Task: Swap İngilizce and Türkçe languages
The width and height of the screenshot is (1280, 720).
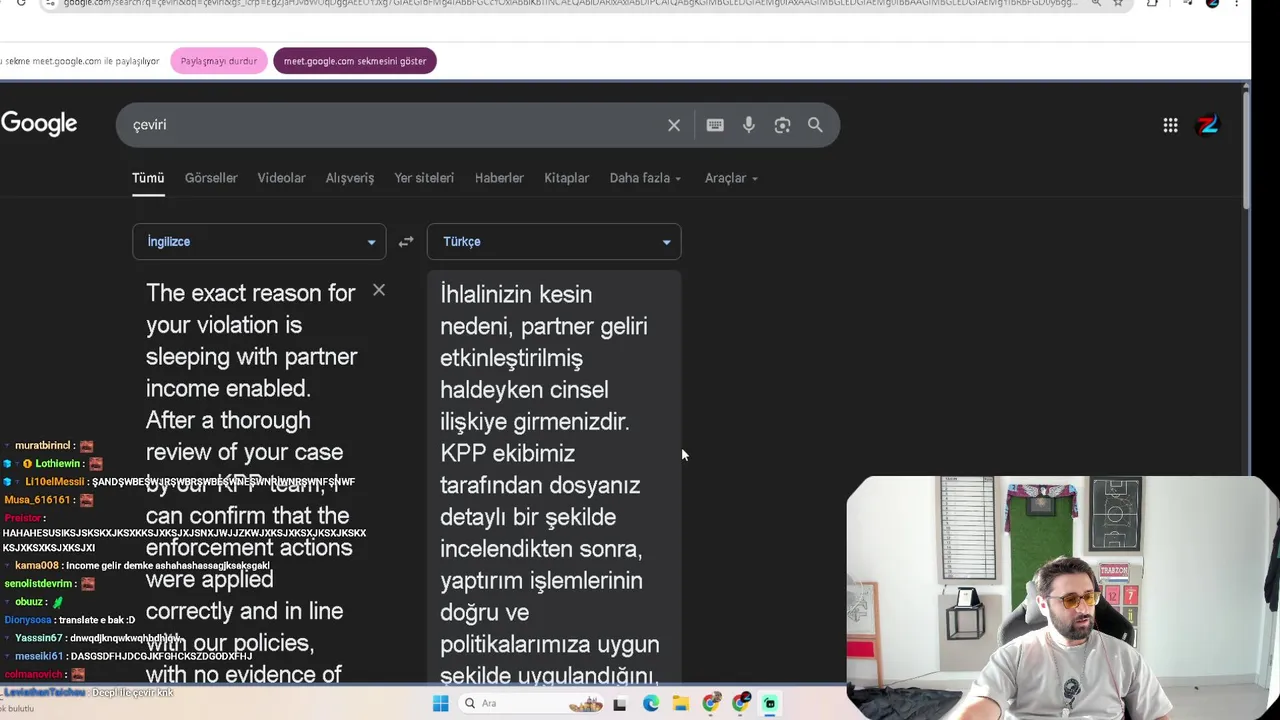Action: tap(406, 242)
